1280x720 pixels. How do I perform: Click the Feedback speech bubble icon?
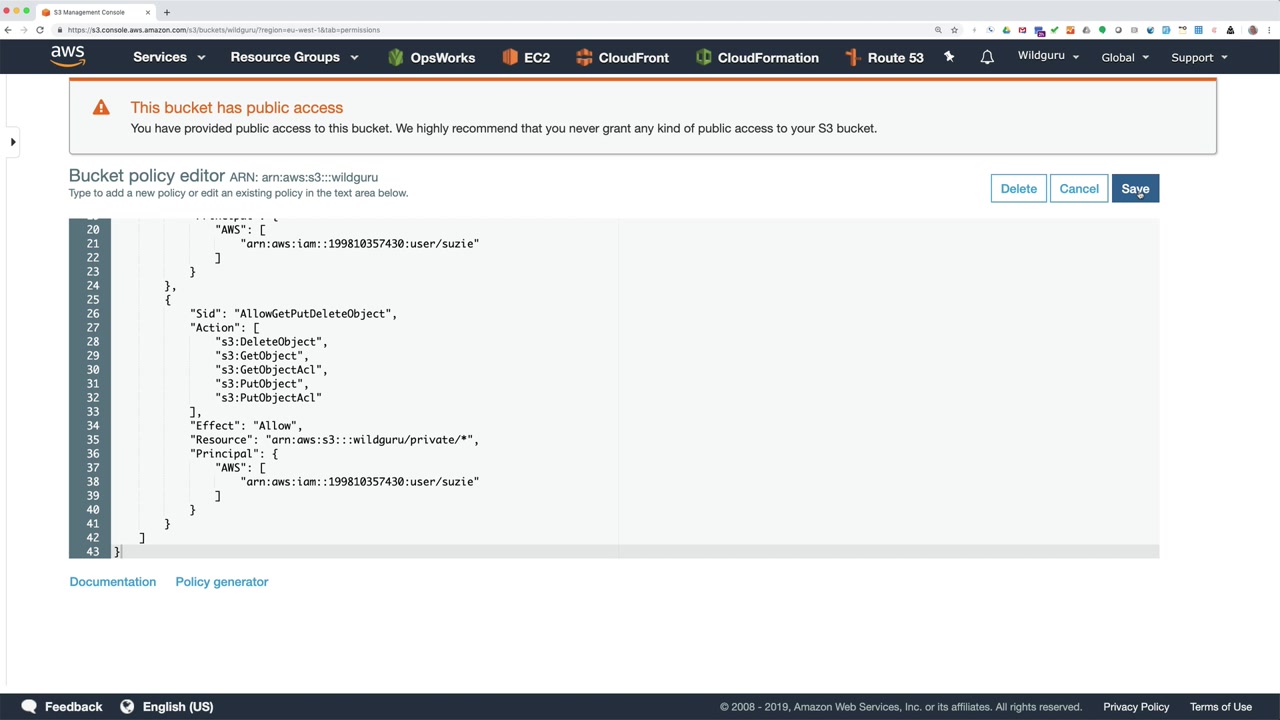pyautogui.click(x=29, y=706)
